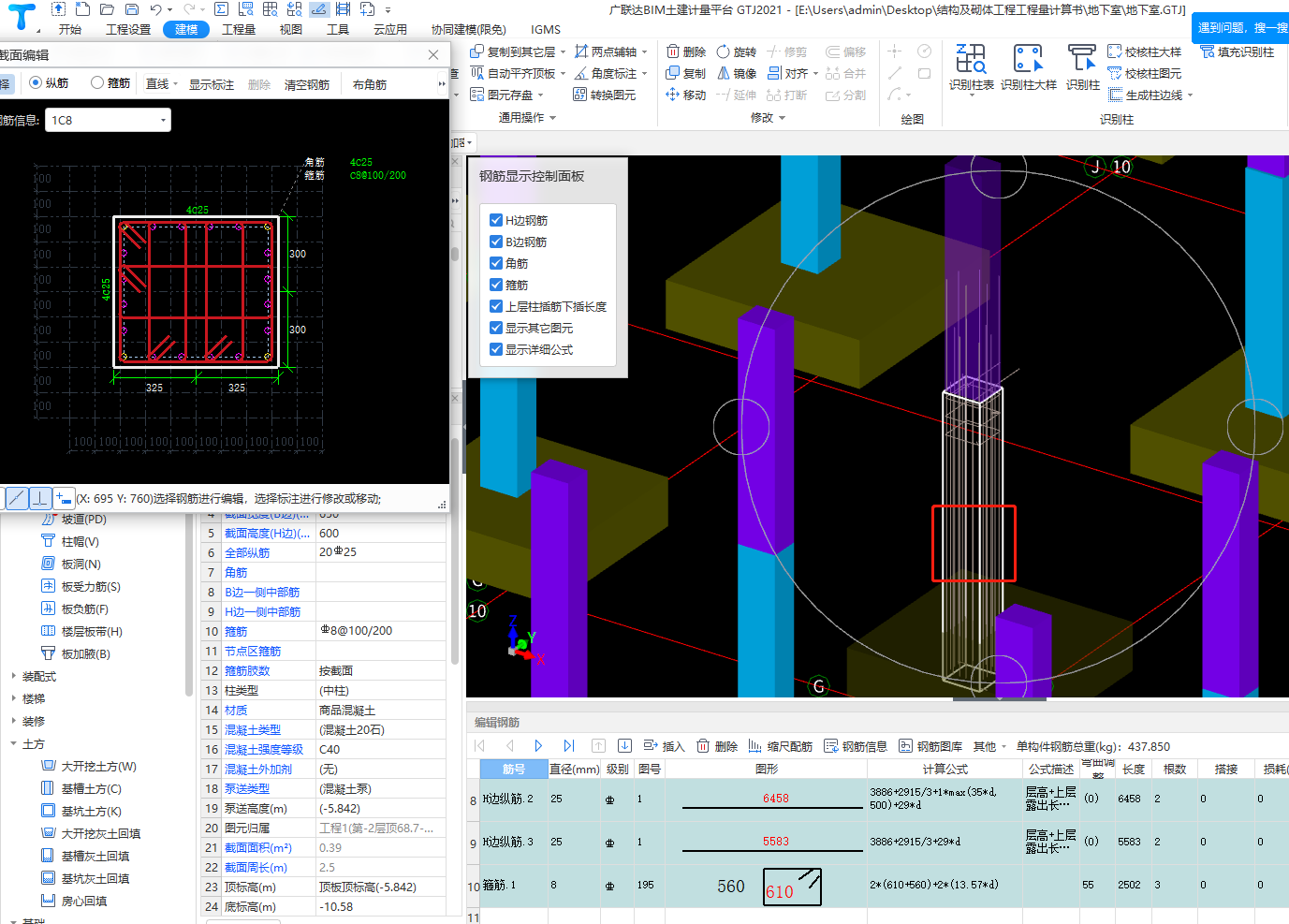Click 显示标注 button in section editor
This screenshot has width=1289, height=924.
(212, 84)
